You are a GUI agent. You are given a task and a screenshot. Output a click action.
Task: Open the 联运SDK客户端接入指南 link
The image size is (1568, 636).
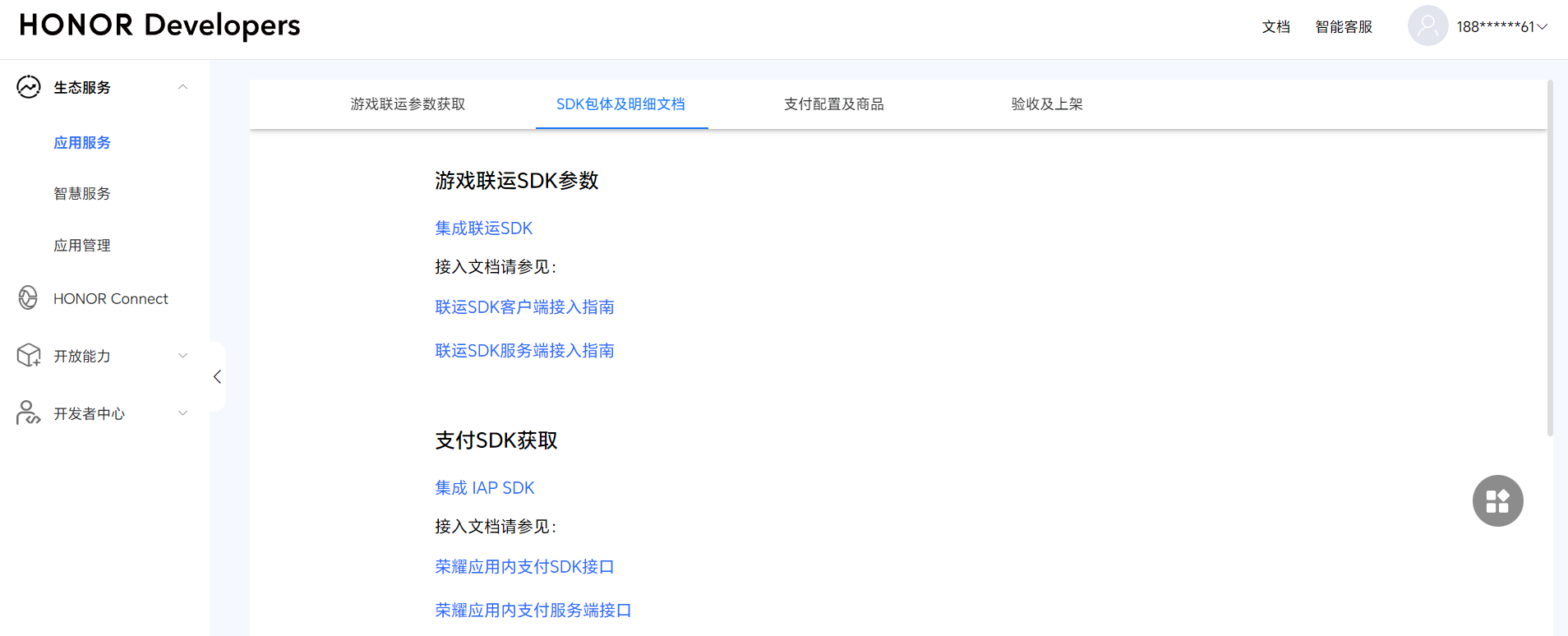click(524, 307)
